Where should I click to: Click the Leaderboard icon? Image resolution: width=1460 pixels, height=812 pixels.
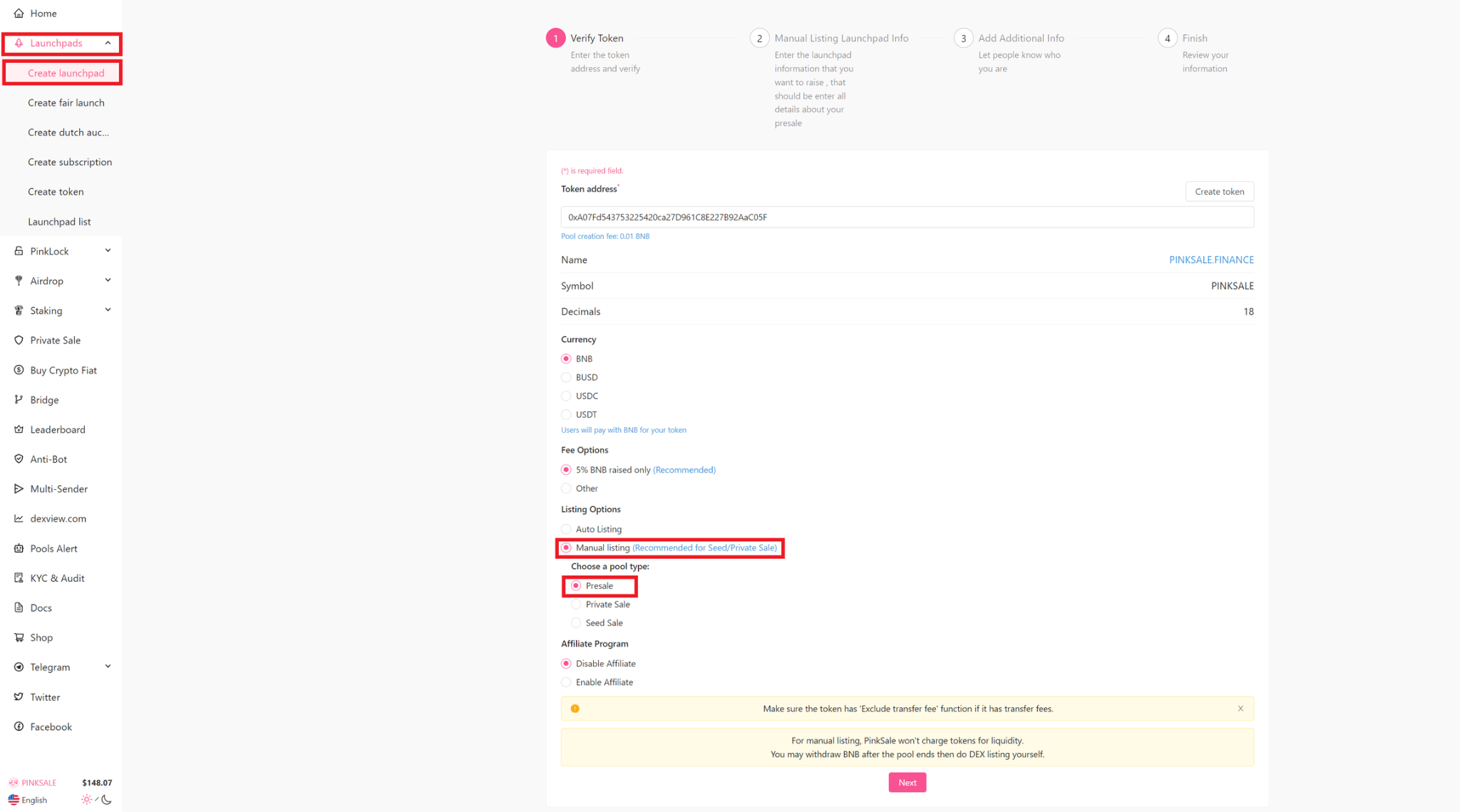pyautogui.click(x=19, y=429)
